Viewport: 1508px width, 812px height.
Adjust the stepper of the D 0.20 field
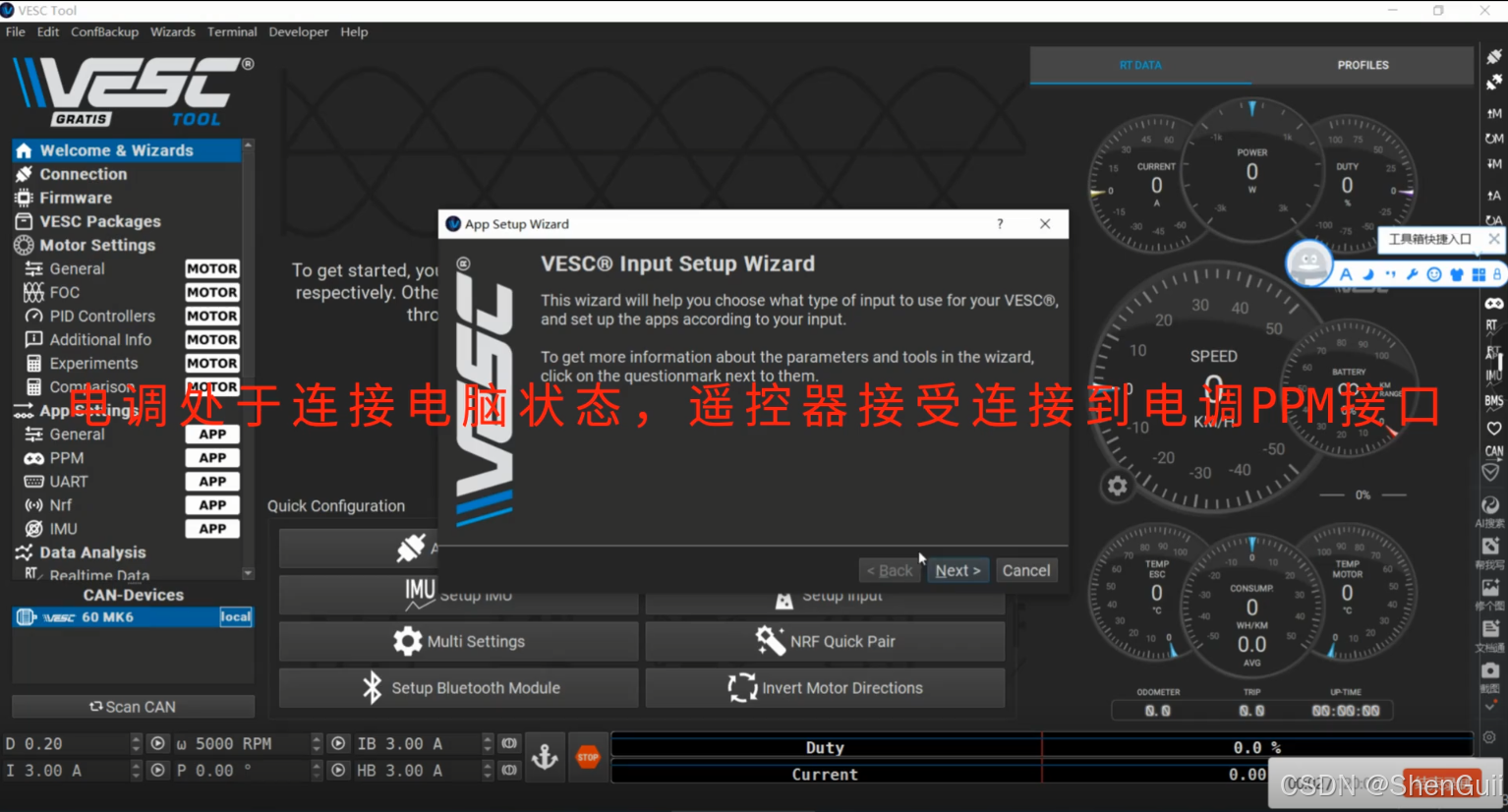click(136, 743)
